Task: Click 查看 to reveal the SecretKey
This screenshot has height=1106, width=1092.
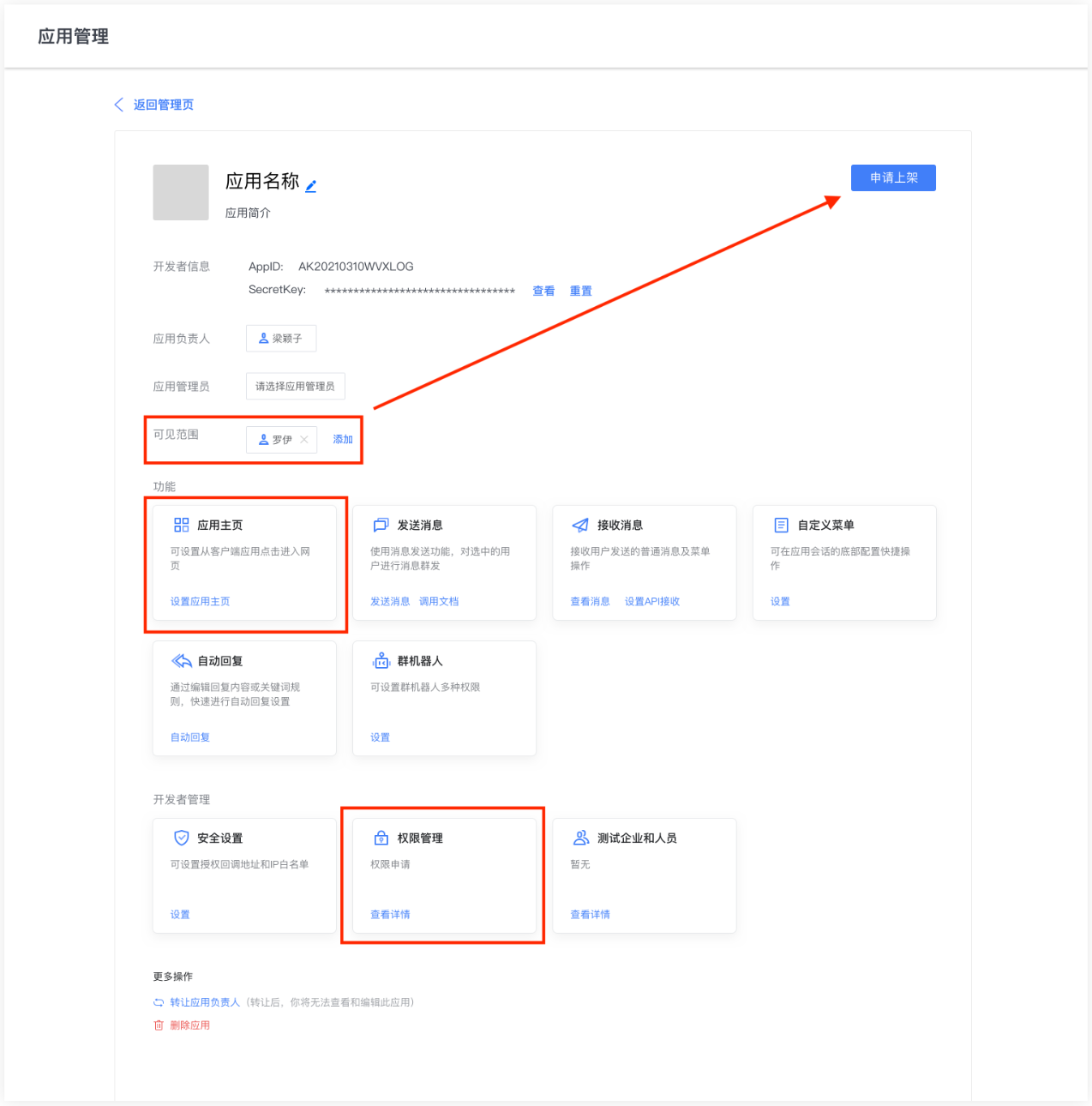Action: pos(543,291)
